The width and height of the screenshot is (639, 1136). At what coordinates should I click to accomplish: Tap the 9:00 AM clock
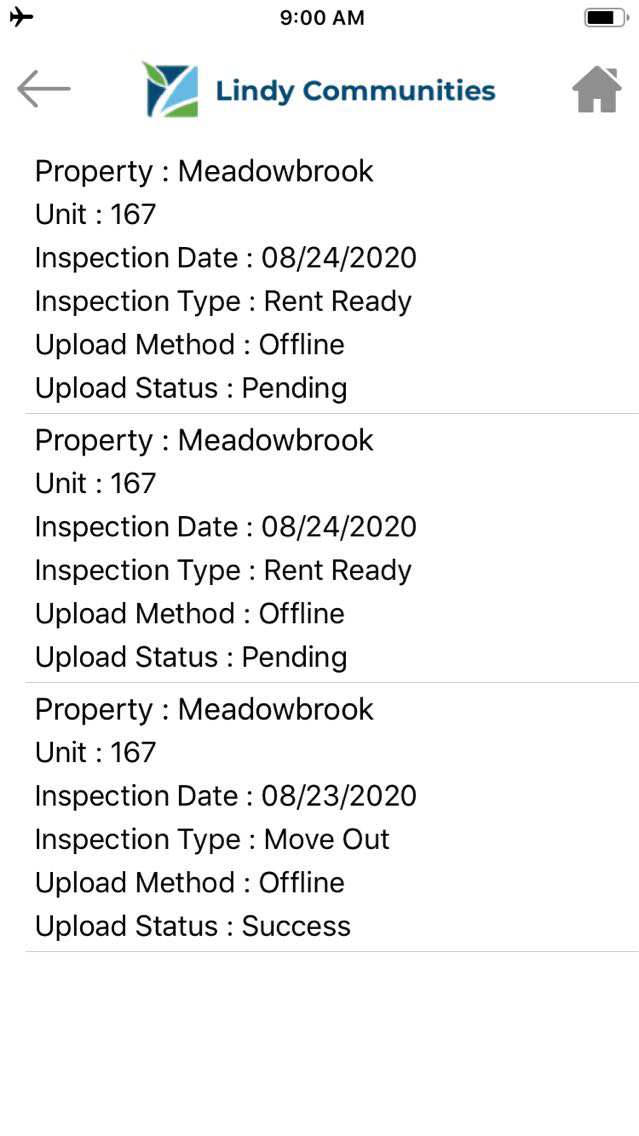coord(322,17)
